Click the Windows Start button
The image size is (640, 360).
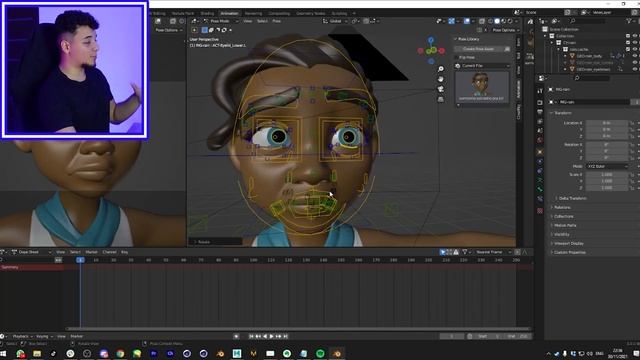coord(3,353)
